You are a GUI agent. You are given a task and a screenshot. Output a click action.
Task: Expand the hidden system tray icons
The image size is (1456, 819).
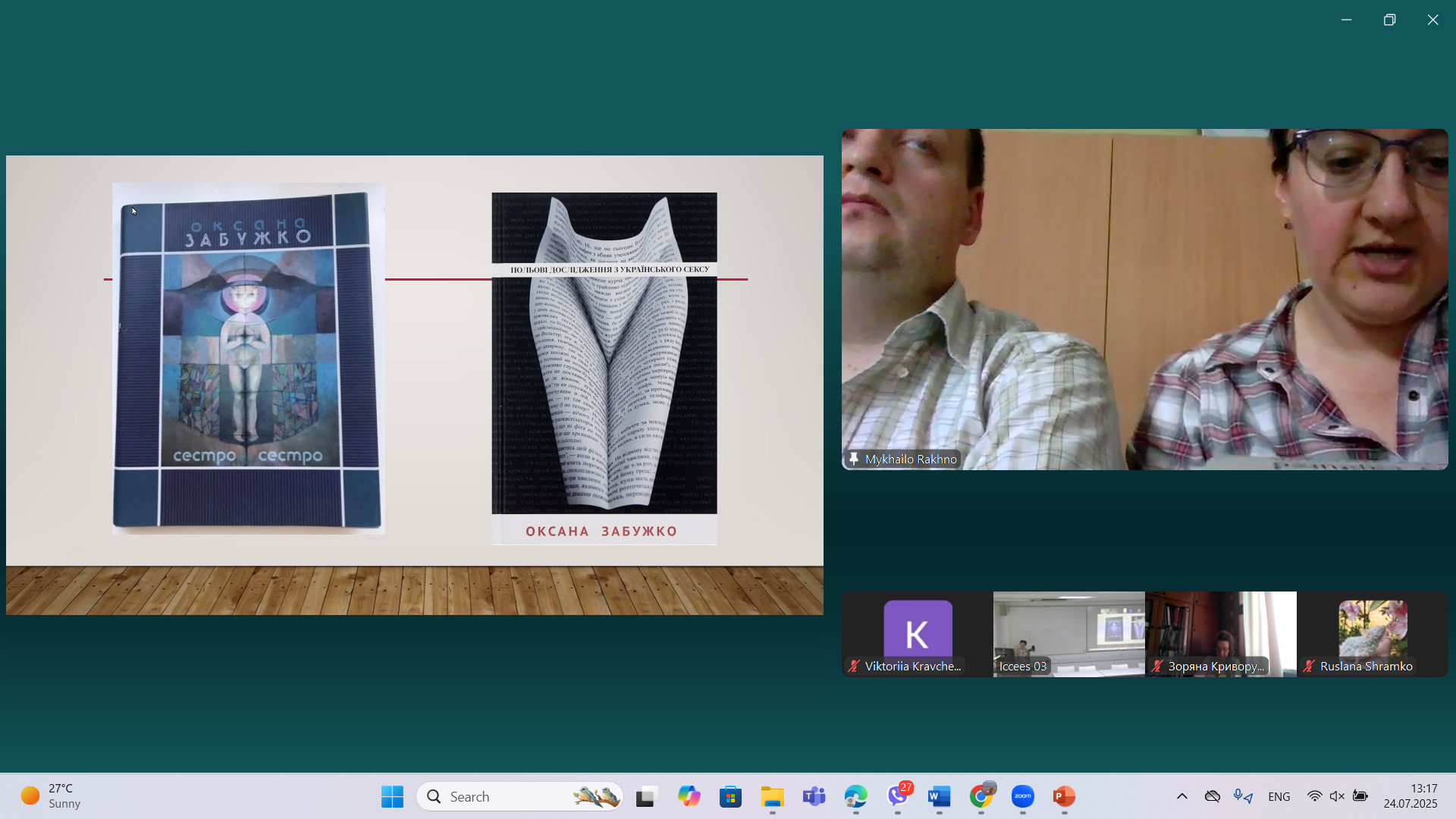pyautogui.click(x=1181, y=796)
